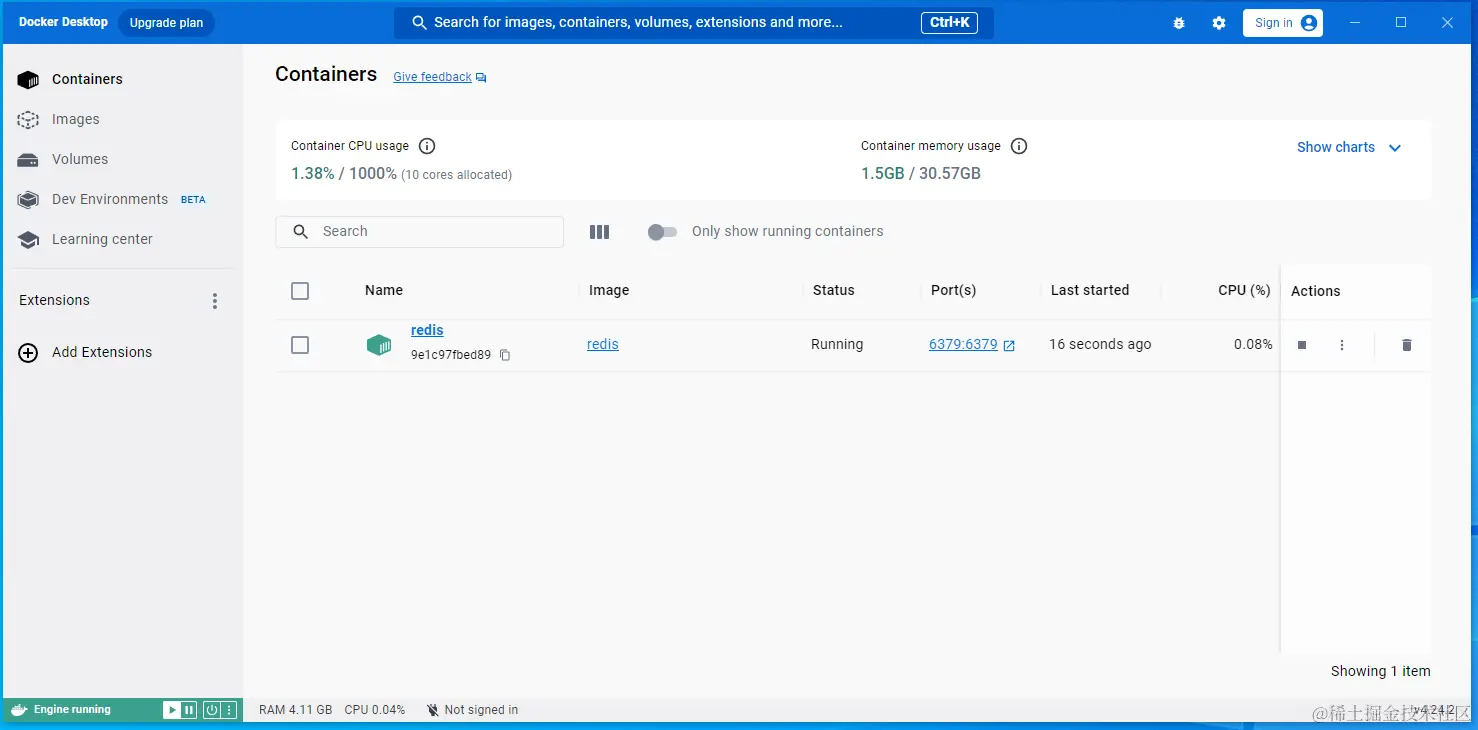Click the Port(s) column header
Viewport: 1478px width, 730px height.
click(x=953, y=290)
